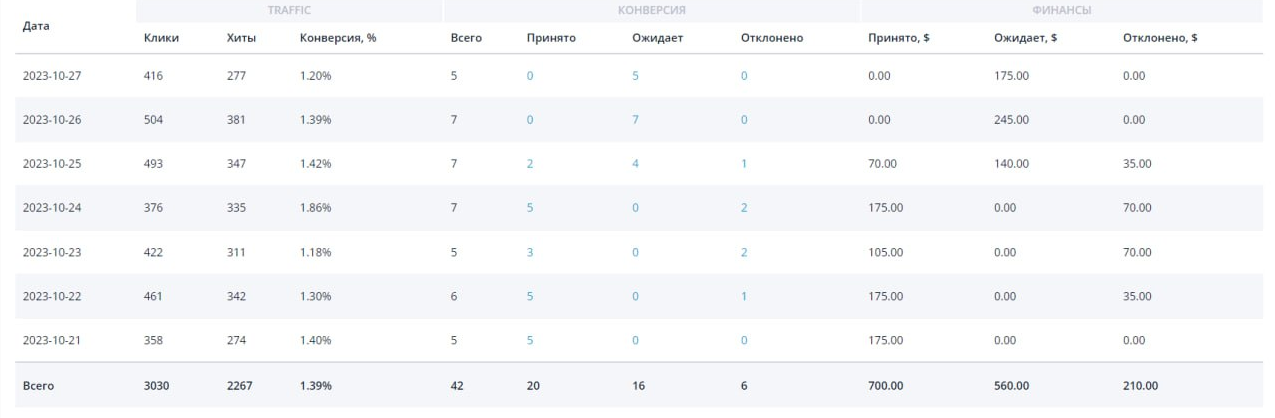Sort by the Конверсия, % column header

pos(337,38)
